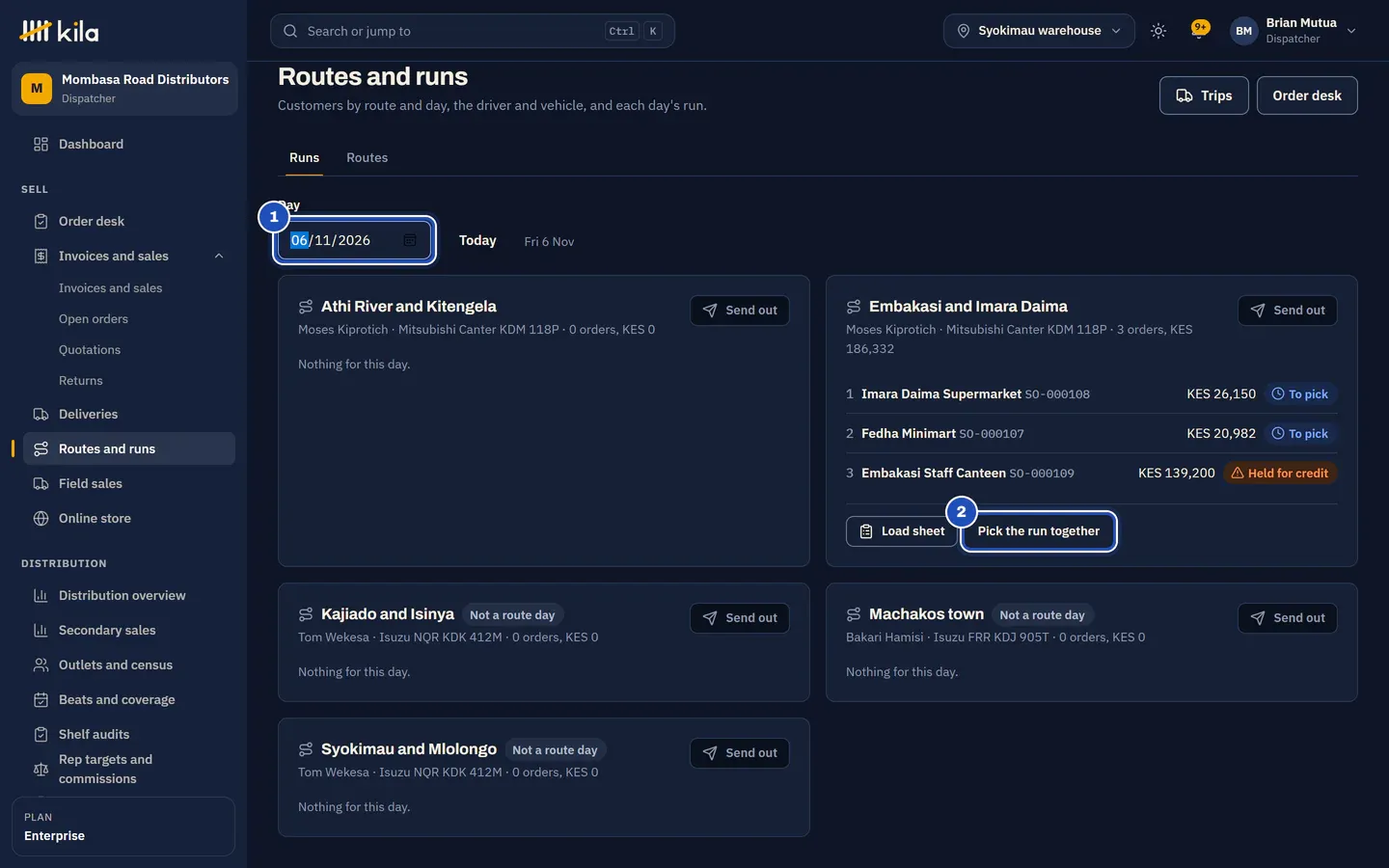Image resolution: width=1389 pixels, height=868 pixels.
Task: Click the Today button
Action: [x=477, y=240]
